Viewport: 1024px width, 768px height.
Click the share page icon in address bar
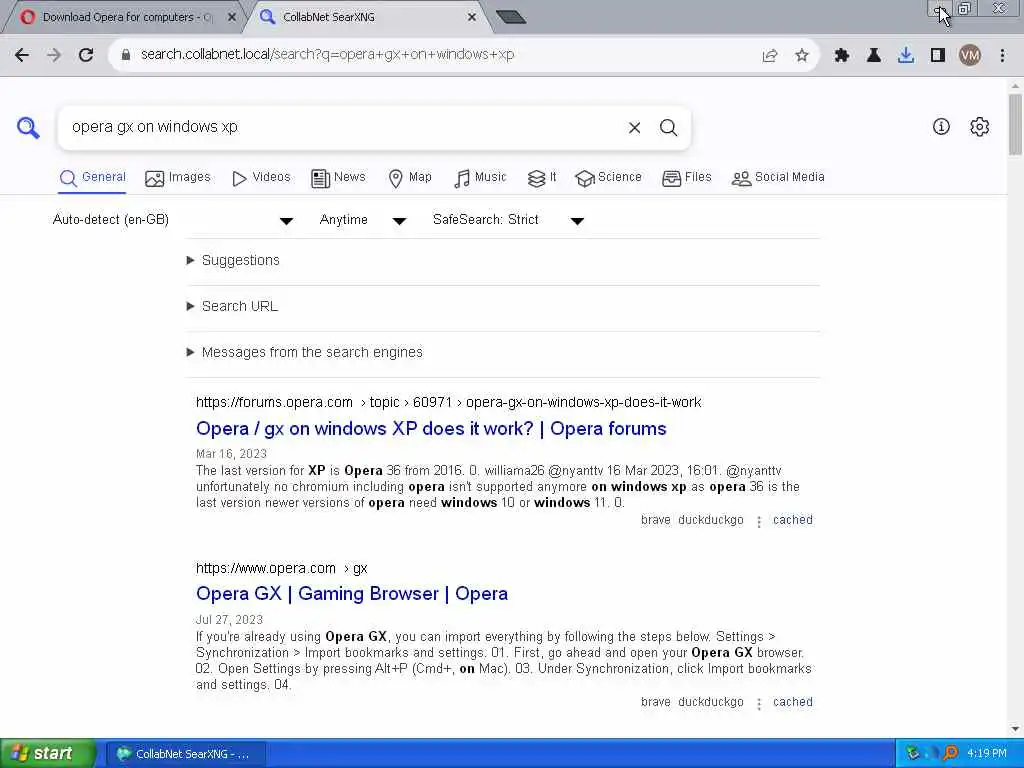click(770, 56)
